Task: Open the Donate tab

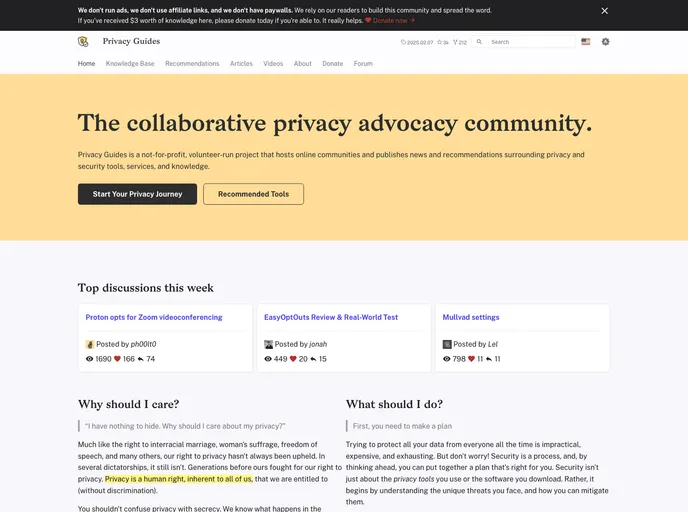Action: tap(333, 64)
